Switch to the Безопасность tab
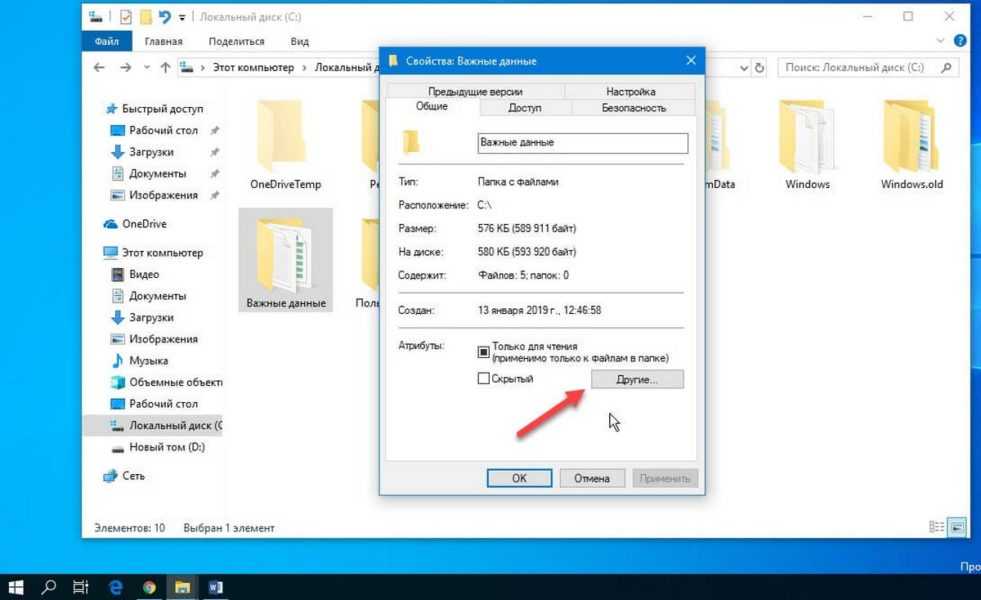This screenshot has width=981, height=600. tap(633, 107)
